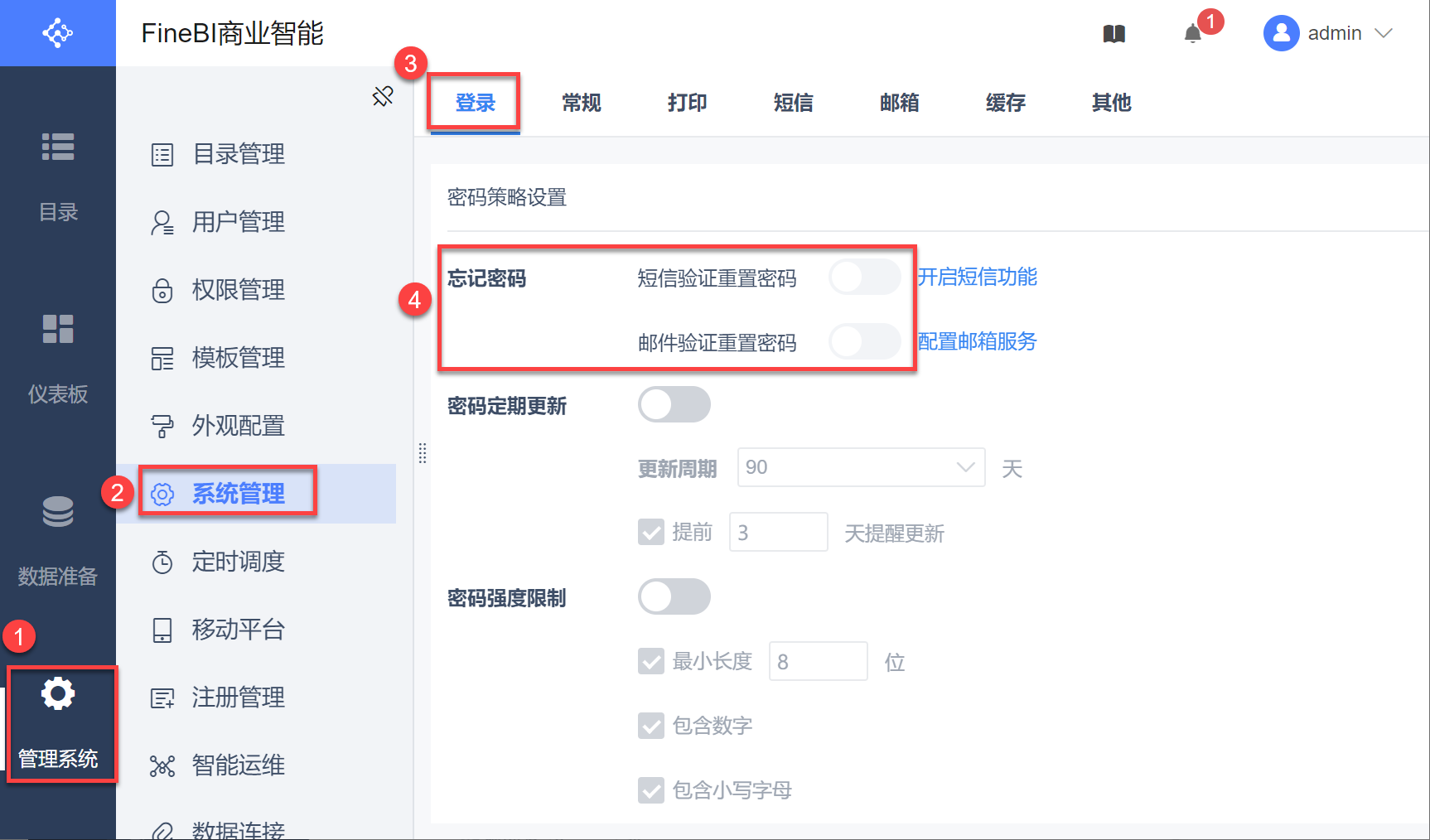Click the 配置邮箱服务 link
The height and width of the screenshot is (840, 1430).
[978, 341]
